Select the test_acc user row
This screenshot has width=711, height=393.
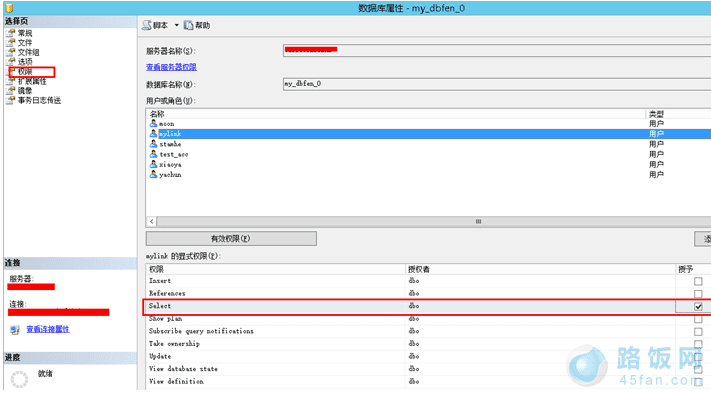pos(429,154)
